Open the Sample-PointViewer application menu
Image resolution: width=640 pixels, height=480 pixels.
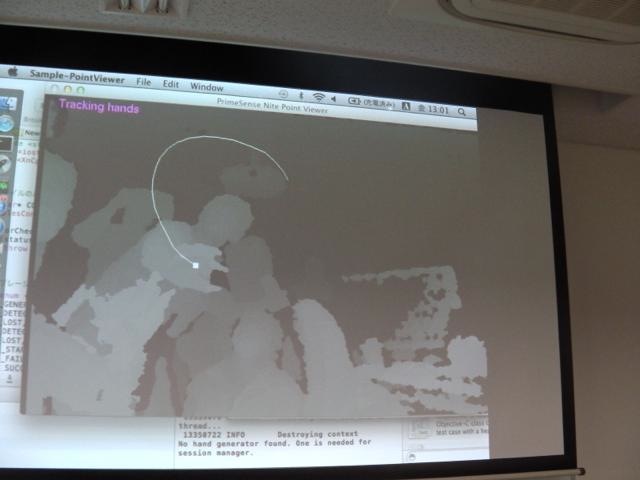point(77,75)
